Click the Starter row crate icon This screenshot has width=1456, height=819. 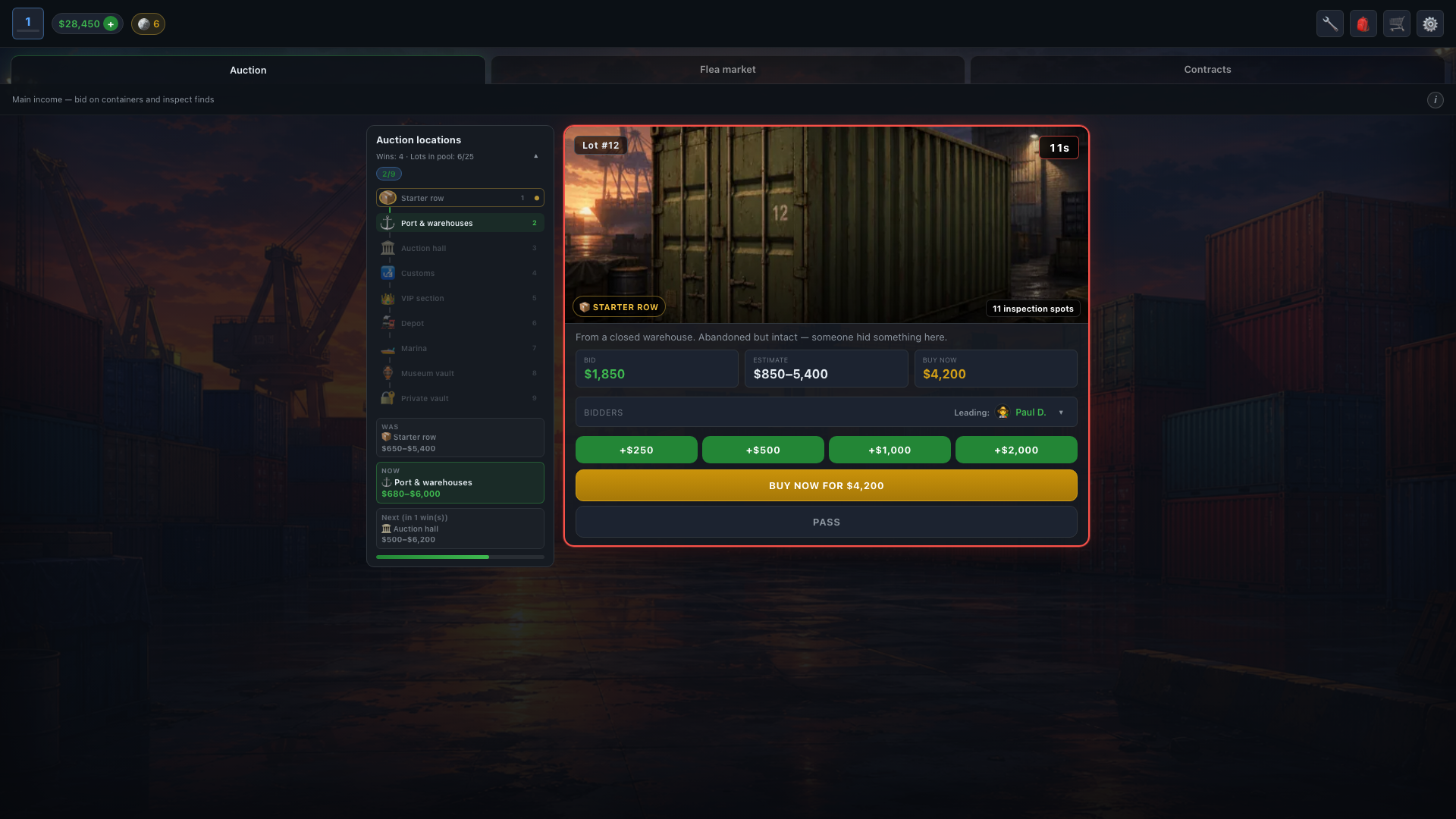(x=388, y=198)
